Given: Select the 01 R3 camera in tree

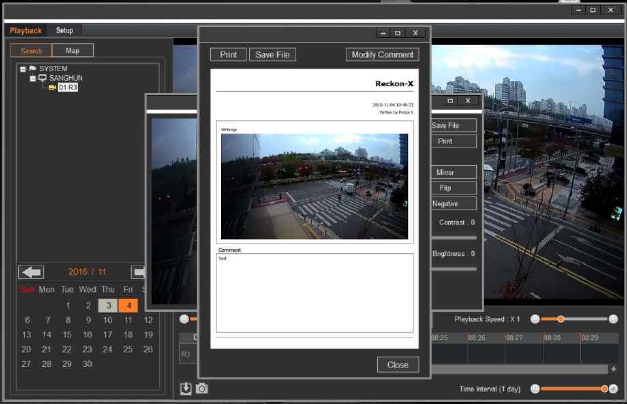Looking at the screenshot, I should coord(68,87).
